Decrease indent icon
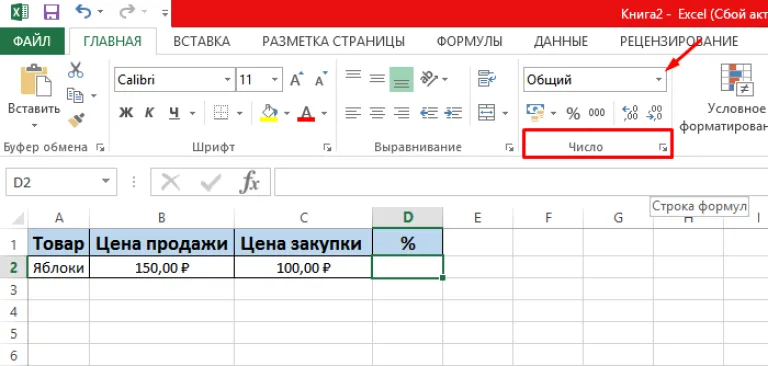Screen dimensions: 768x366 click(429, 113)
